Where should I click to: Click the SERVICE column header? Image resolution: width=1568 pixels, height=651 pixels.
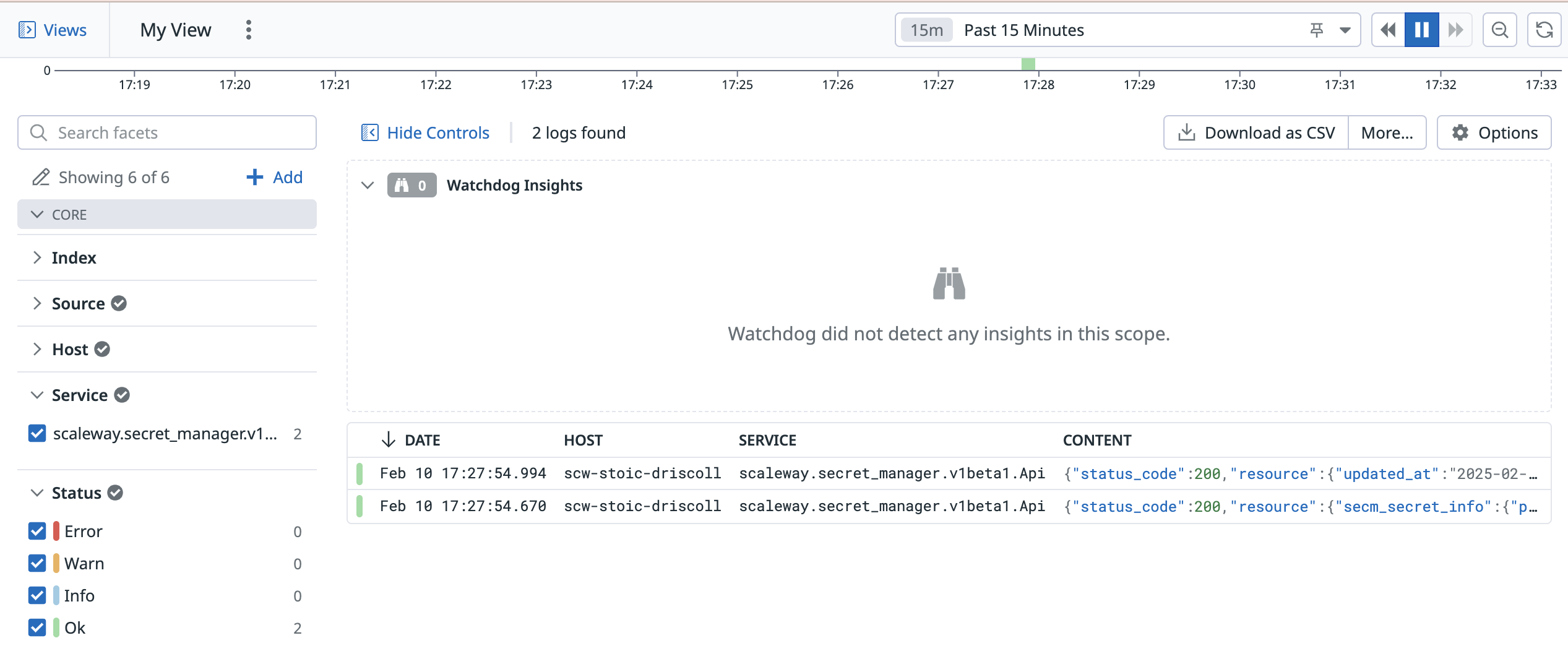coord(767,440)
